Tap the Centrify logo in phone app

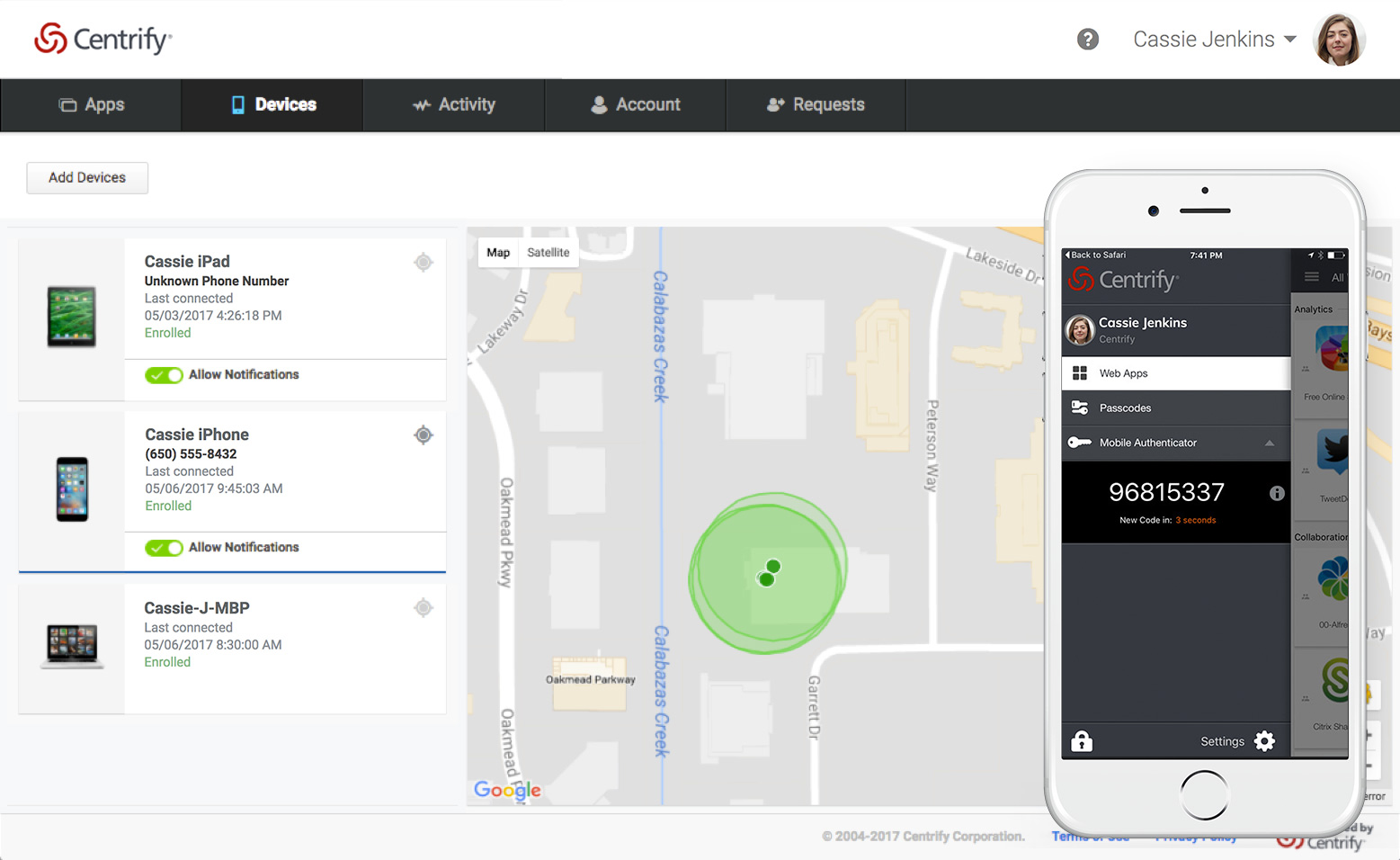coord(1123,281)
